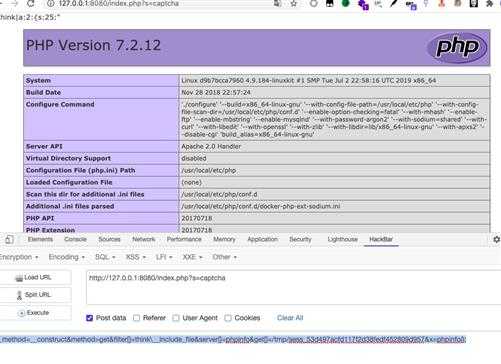
Task: Click the 'Configure Command' row label
Action: click(x=60, y=104)
